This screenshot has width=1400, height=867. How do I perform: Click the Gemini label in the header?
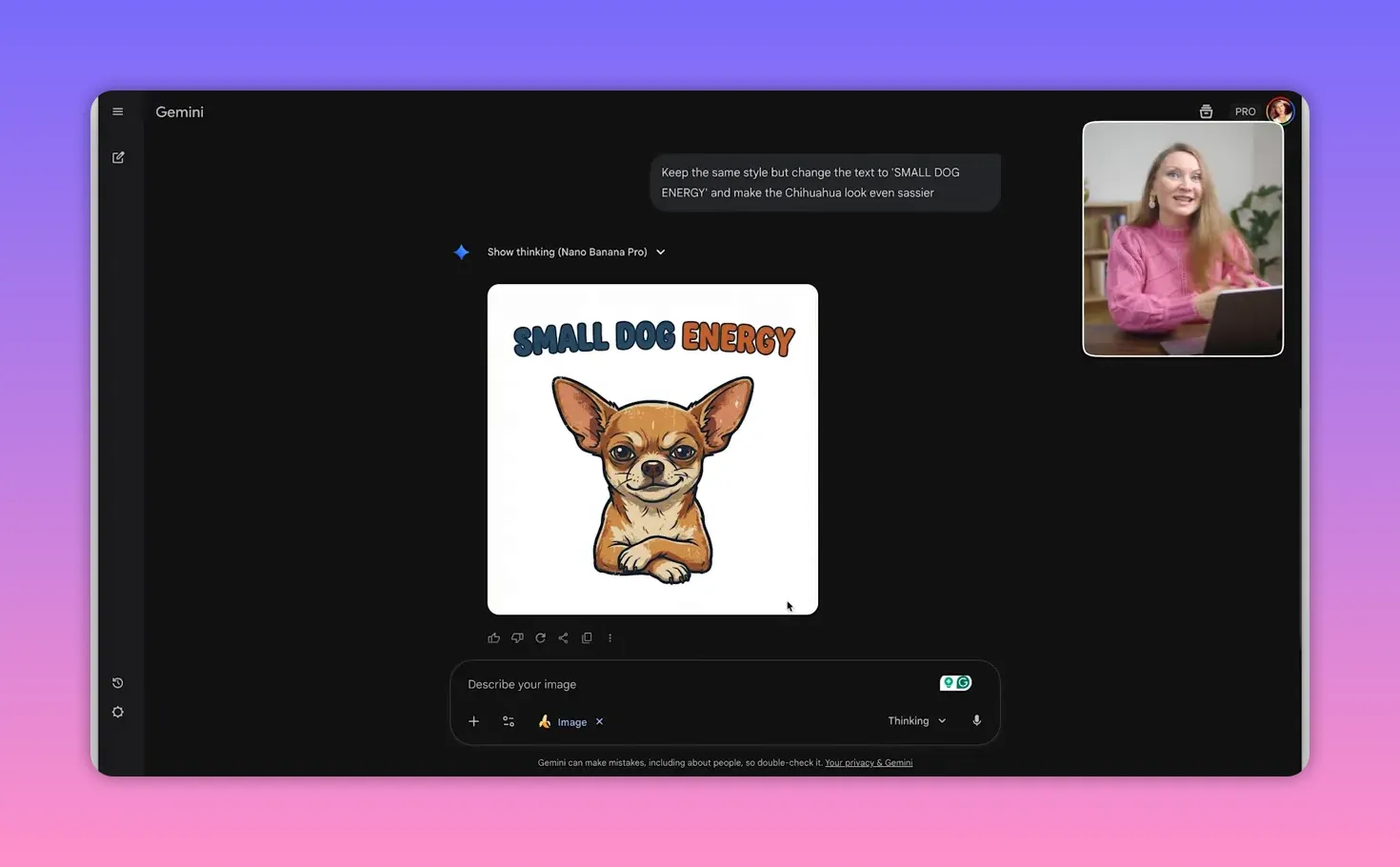click(179, 111)
